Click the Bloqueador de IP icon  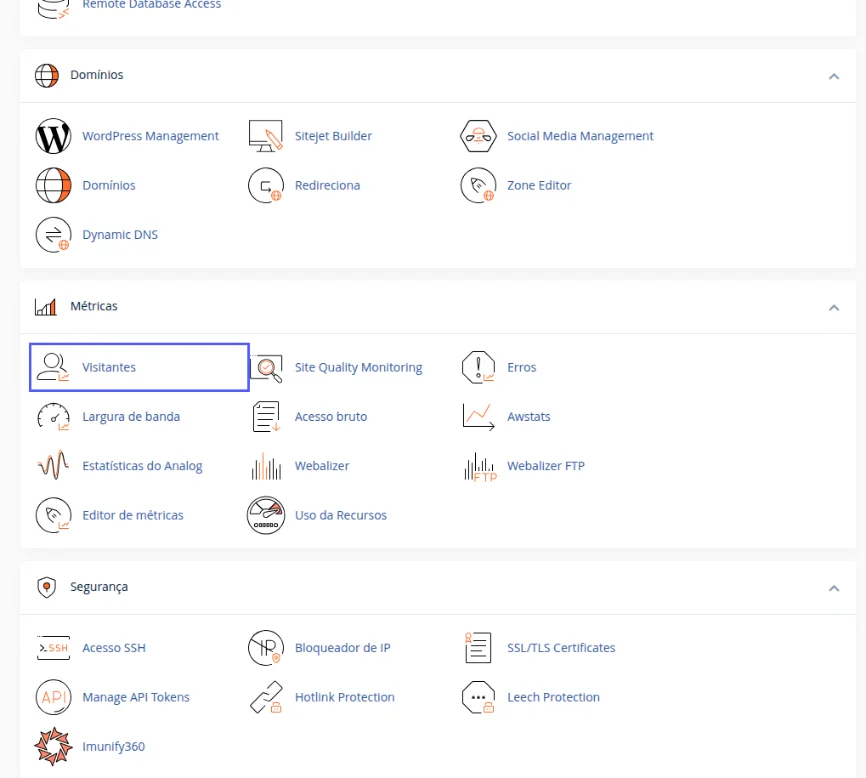tap(266, 648)
